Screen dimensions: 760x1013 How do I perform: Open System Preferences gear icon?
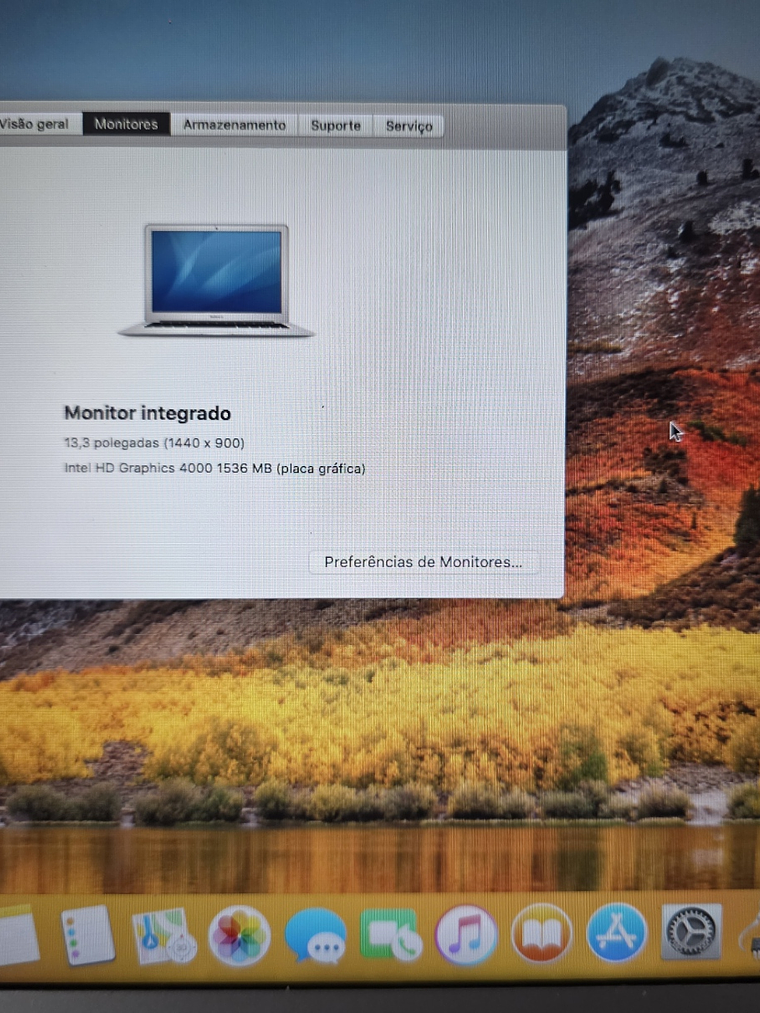coord(691,932)
